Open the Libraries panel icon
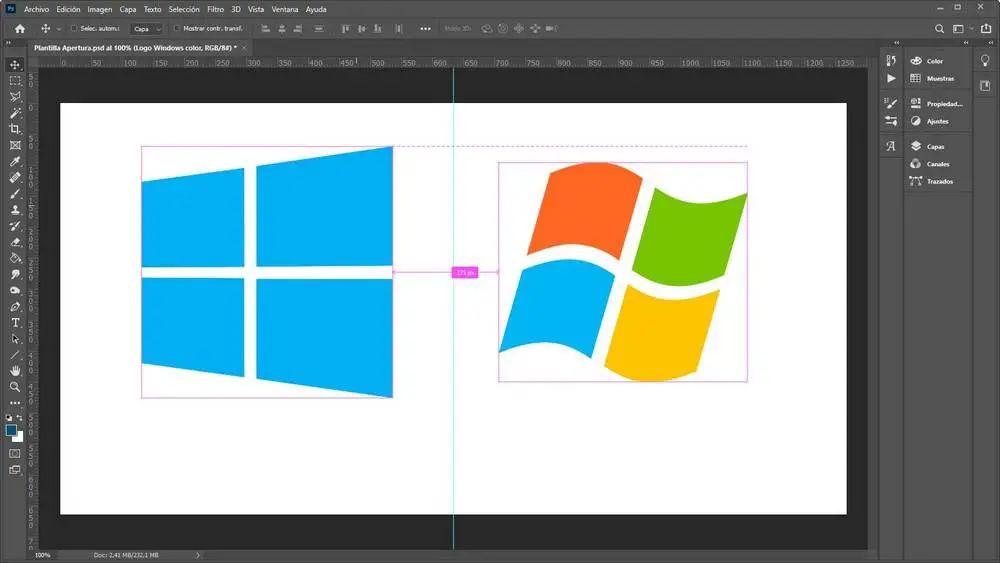This screenshot has width=1000, height=563. click(x=985, y=85)
